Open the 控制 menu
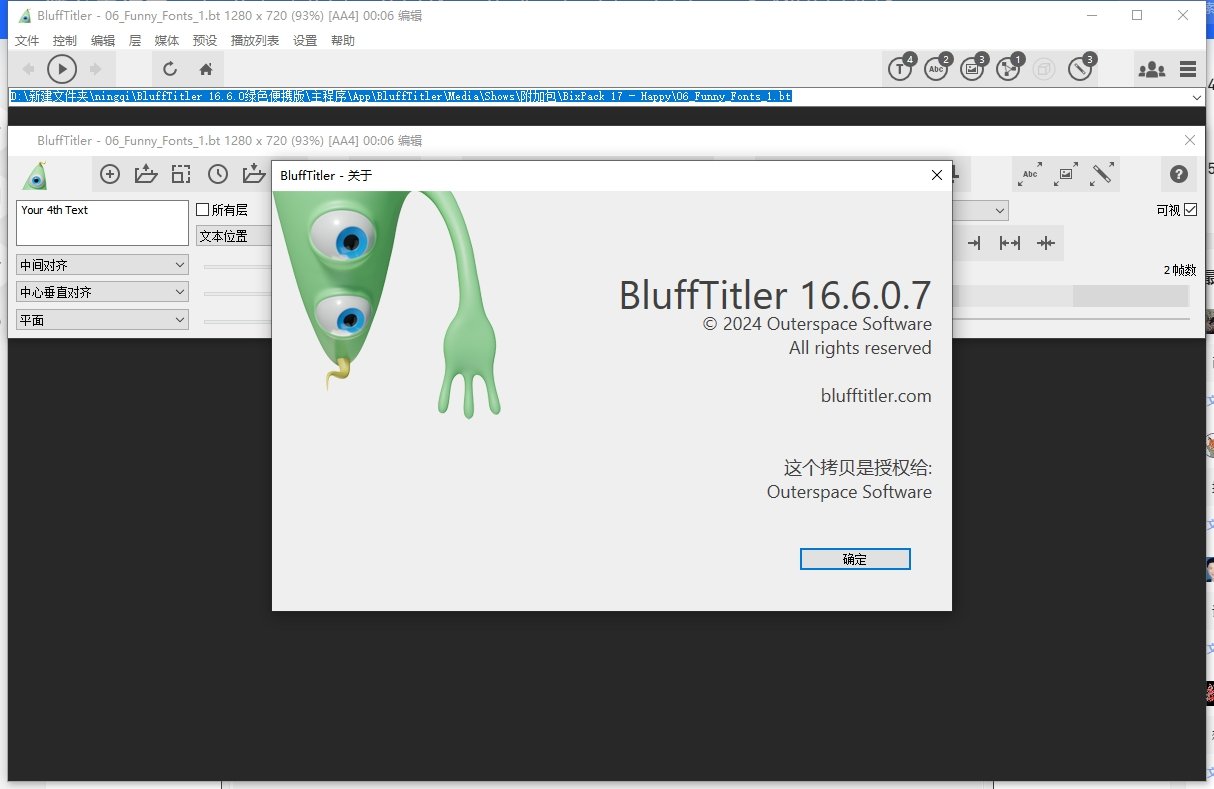The width and height of the screenshot is (1214, 789). tap(65, 41)
